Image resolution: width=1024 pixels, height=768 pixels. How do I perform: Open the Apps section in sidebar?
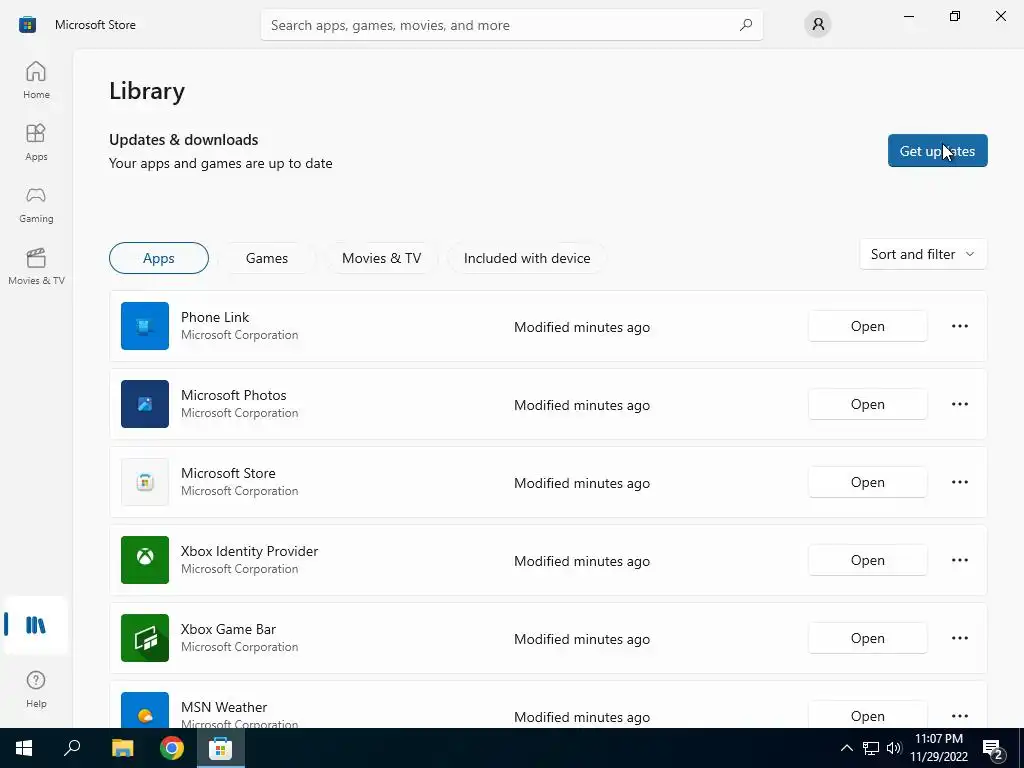(x=36, y=142)
